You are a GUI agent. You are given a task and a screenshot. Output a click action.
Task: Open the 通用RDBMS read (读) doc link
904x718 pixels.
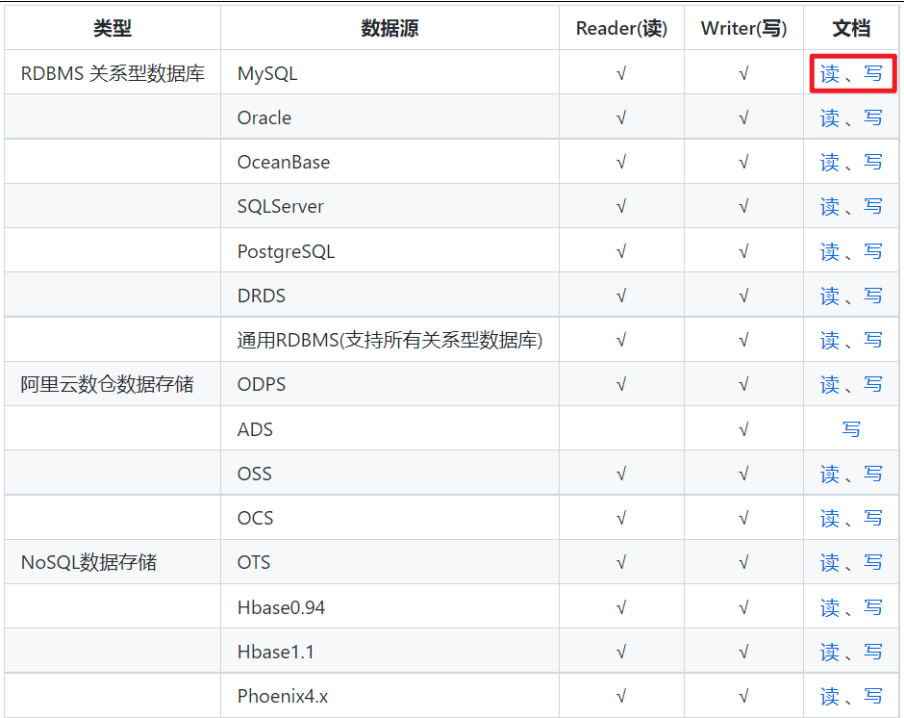coord(830,340)
